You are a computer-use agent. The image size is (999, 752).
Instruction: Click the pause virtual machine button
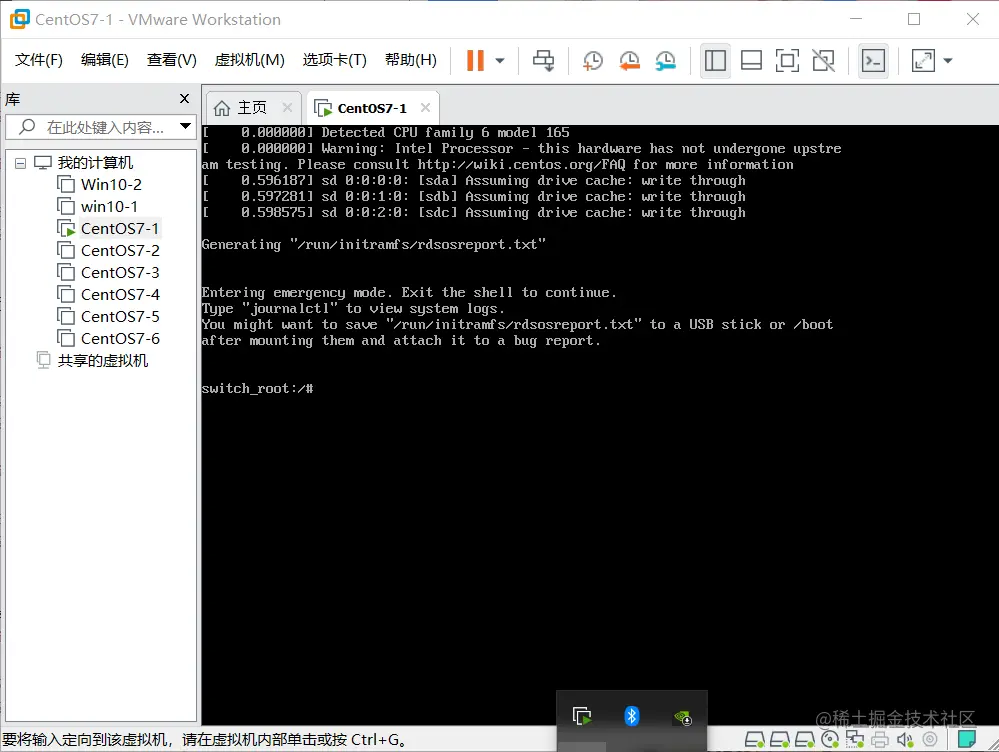tap(475, 61)
